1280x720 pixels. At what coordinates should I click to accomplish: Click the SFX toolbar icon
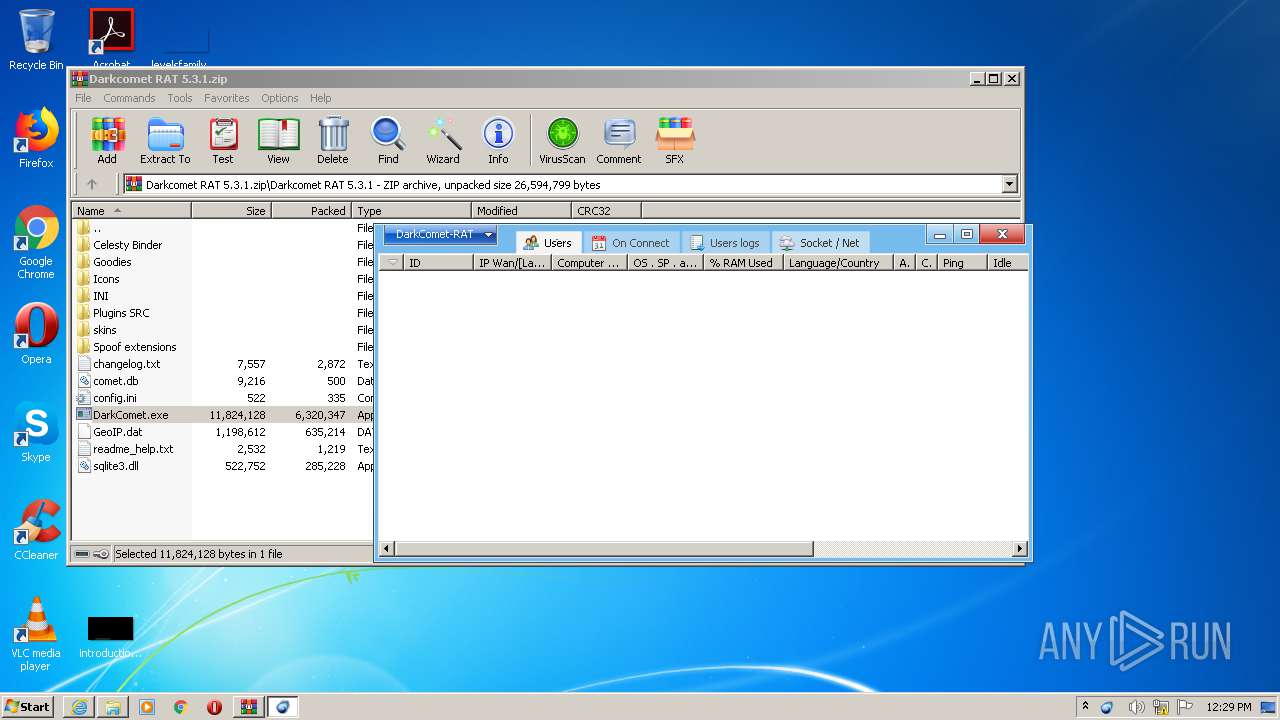675,140
